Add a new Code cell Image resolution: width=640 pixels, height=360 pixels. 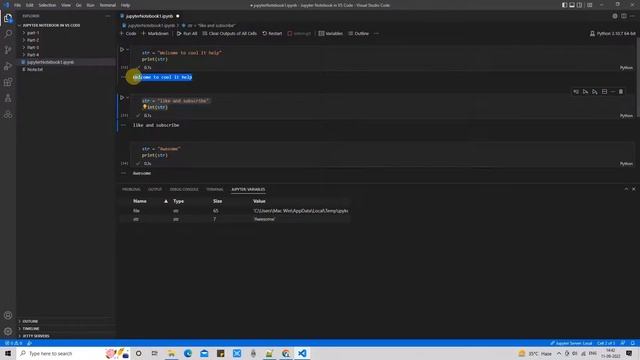pos(128,33)
